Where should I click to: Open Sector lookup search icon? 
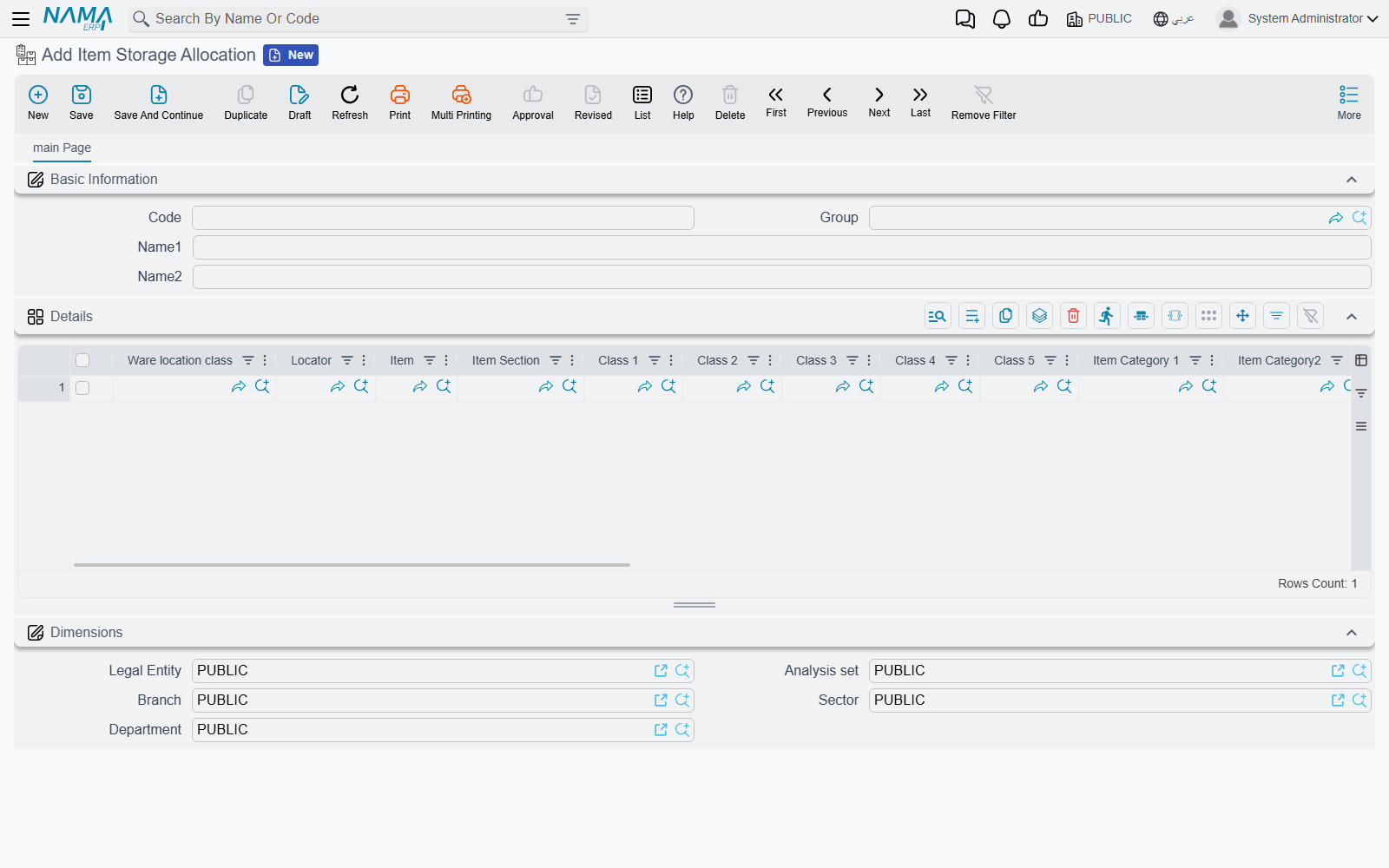(1359, 700)
